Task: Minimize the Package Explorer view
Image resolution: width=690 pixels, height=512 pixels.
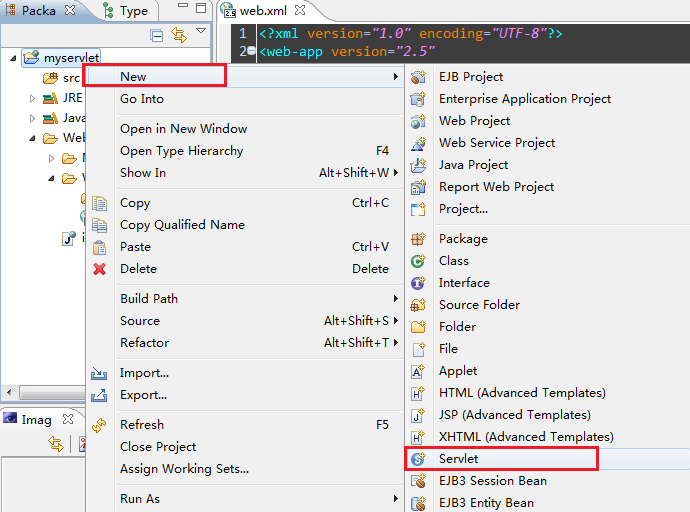Action: [183, 6]
